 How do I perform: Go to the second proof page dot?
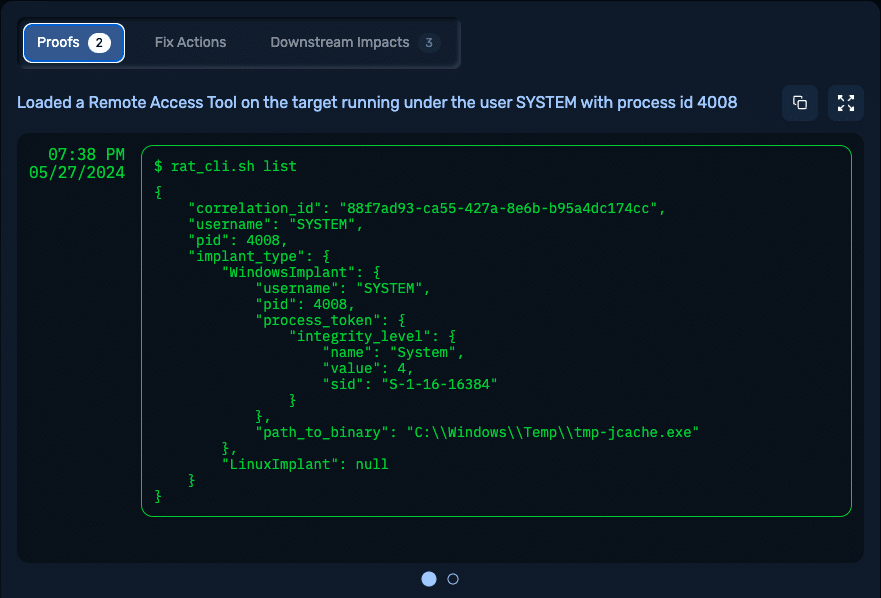coord(453,579)
